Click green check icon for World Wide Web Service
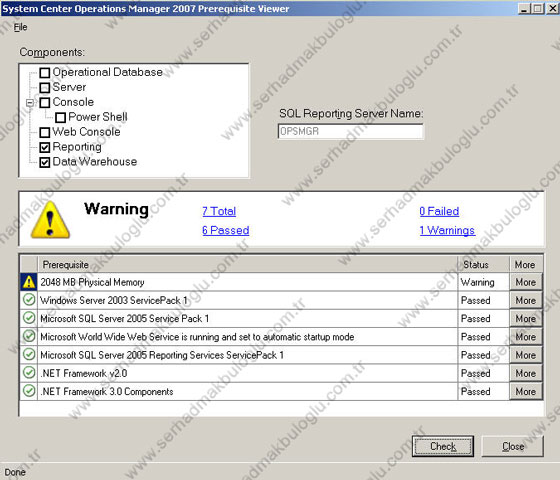The height and width of the screenshot is (480, 560). click(29, 336)
